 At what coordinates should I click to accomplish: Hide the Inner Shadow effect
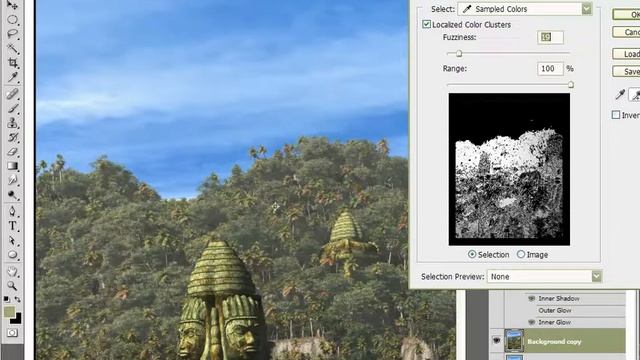pyautogui.click(x=531, y=299)
